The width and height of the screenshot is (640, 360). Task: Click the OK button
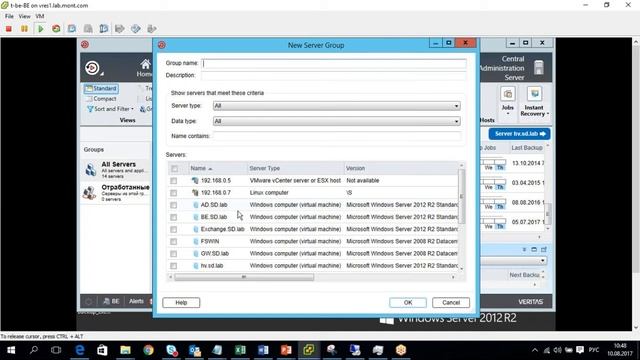[408, 302]
